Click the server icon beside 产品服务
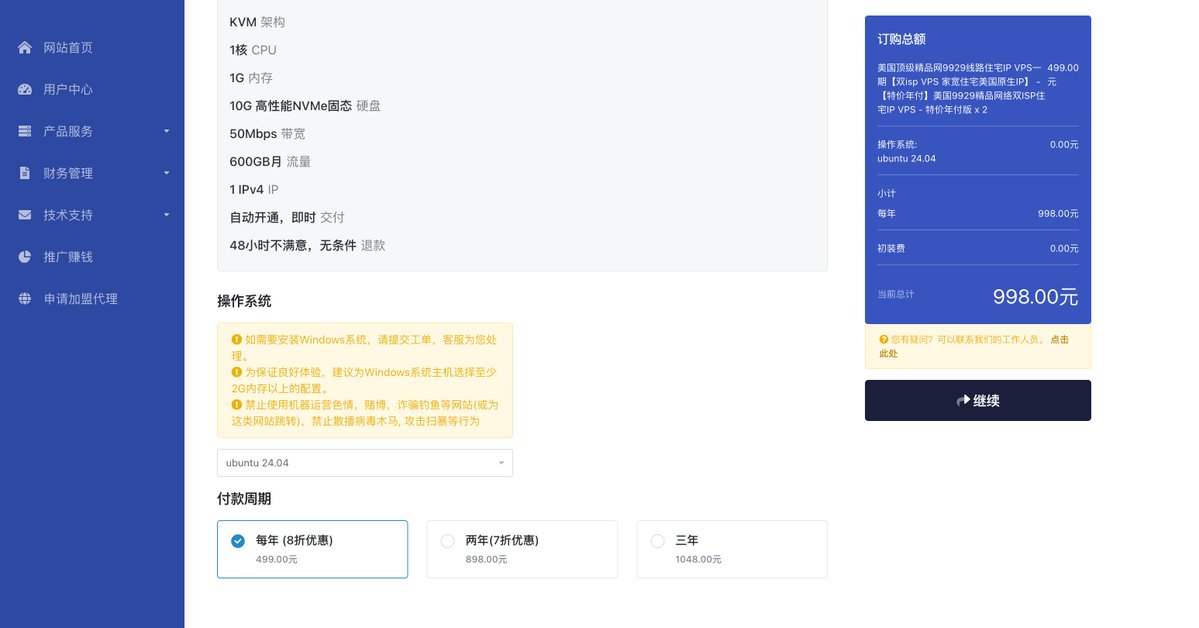 point(24,132)
